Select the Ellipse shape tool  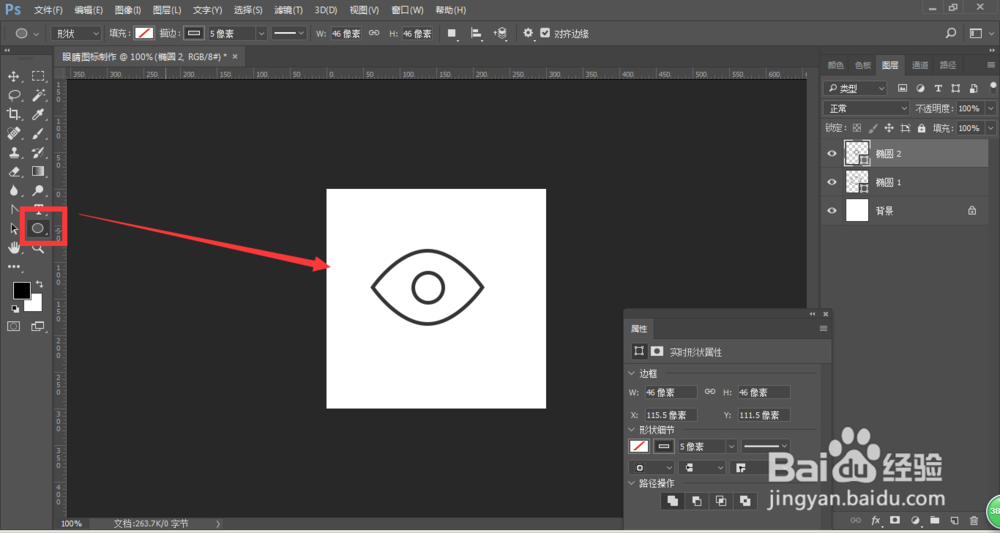tap(38, 228)
